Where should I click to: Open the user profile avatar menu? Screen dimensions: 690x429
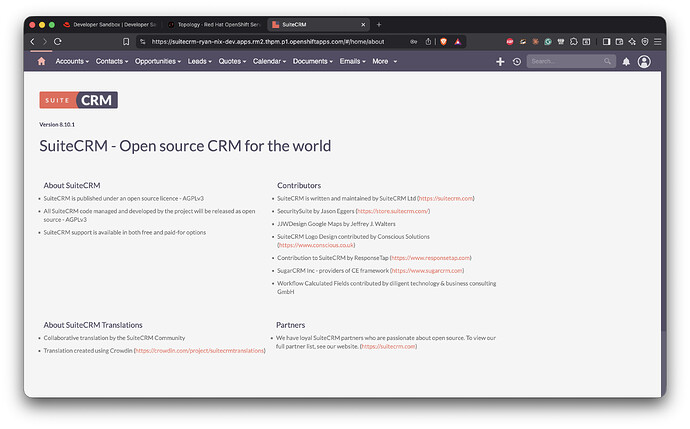(x=644, y=62)
